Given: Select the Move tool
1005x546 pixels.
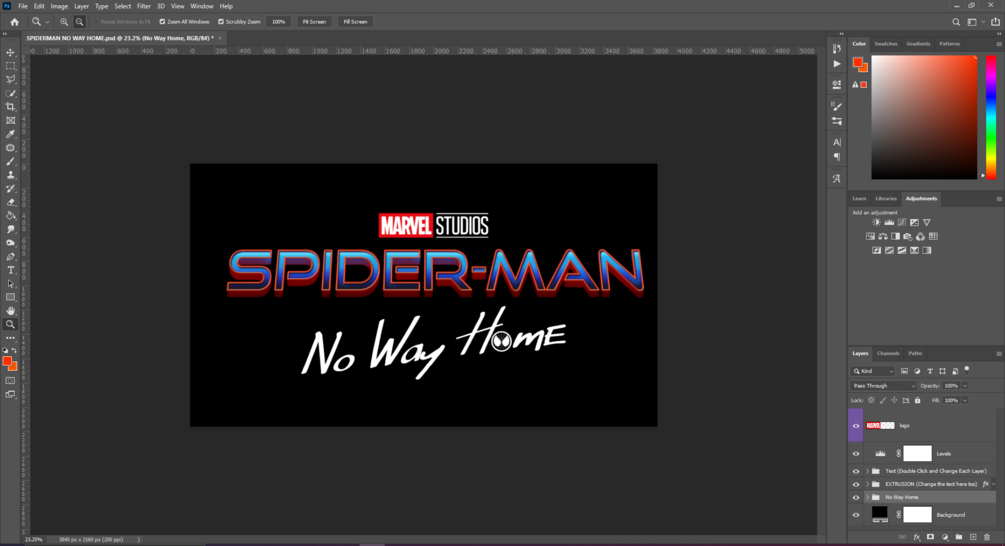Looking at the screenshot, I should coord(10,53).
